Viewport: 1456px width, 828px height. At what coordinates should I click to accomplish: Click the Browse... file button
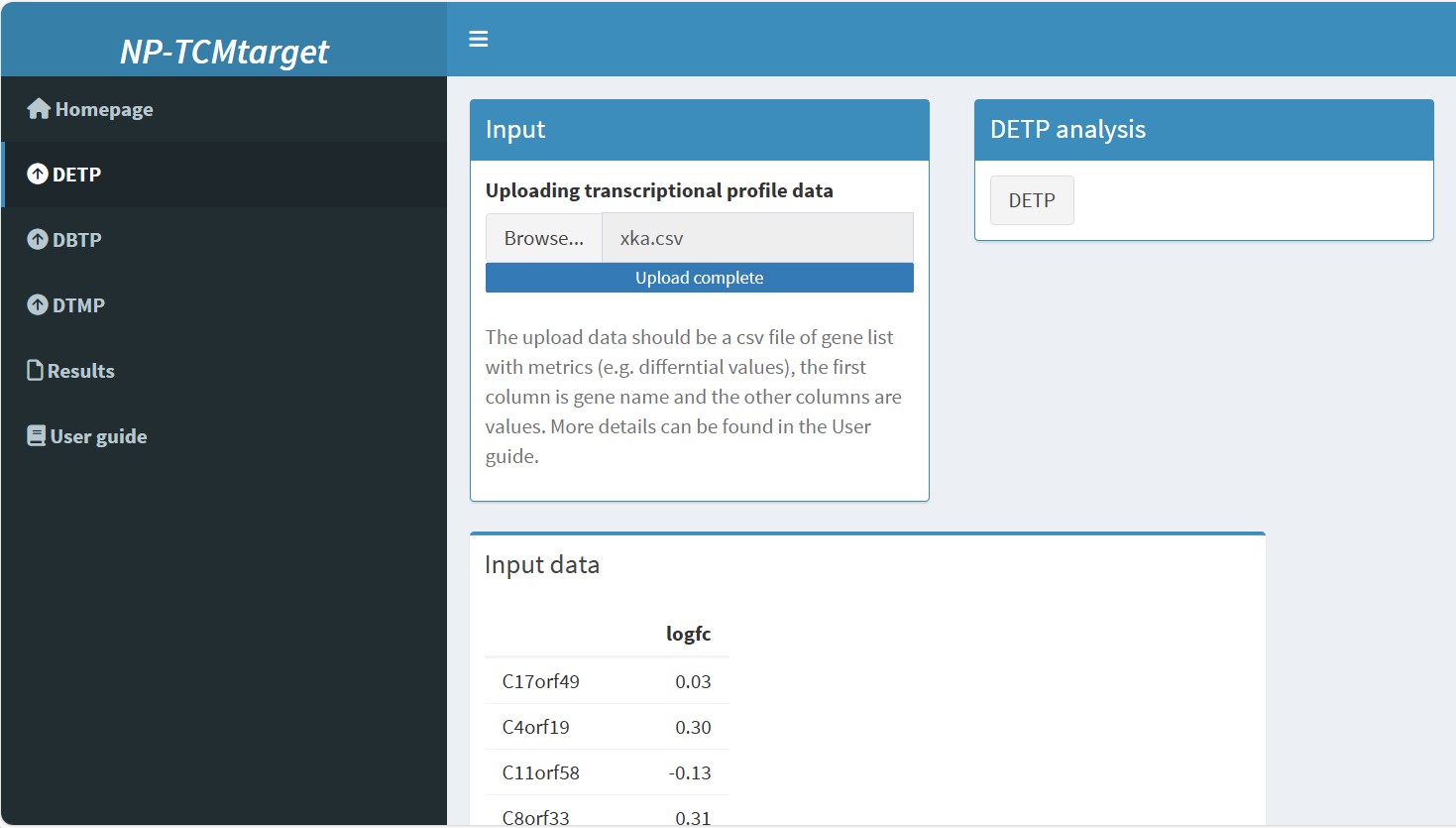pyautogui.click(x=544, y=238)
